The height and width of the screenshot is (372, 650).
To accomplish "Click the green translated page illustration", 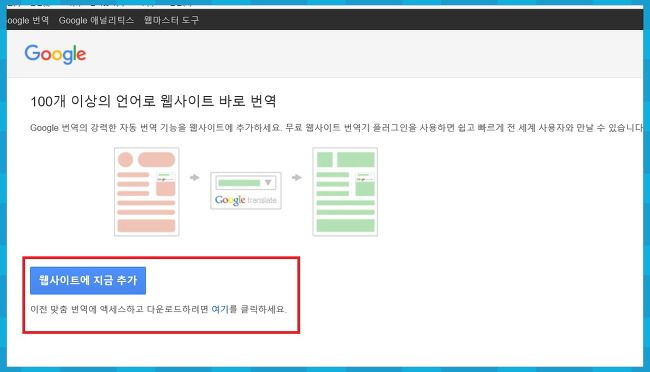I will 345,192.
